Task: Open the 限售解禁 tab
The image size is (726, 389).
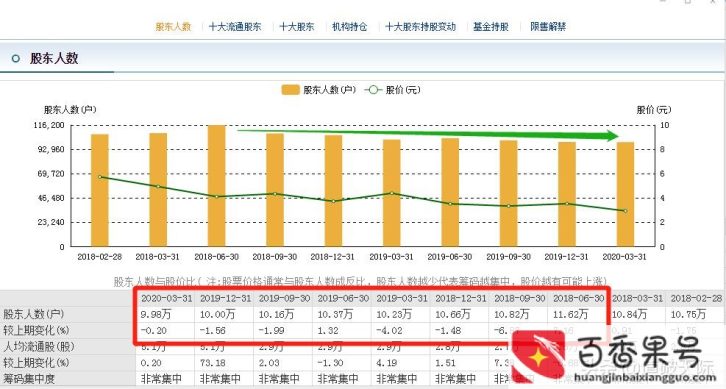Action: click(x=548, y=27)
